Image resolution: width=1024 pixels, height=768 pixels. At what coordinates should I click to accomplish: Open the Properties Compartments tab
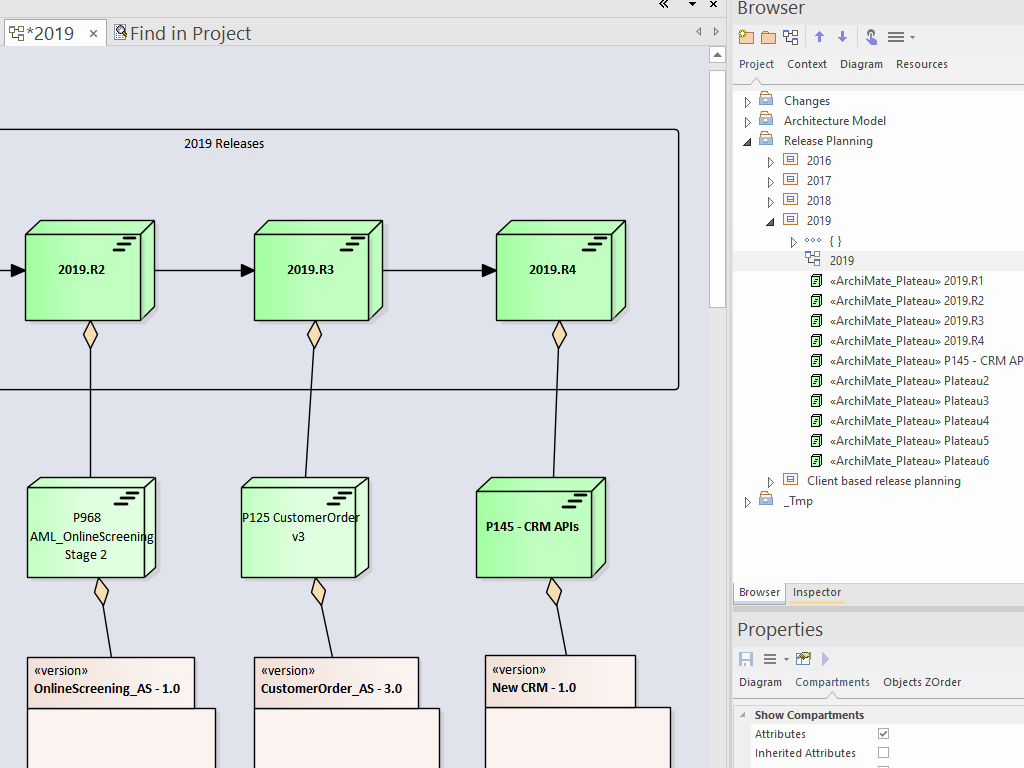point(832,682)
